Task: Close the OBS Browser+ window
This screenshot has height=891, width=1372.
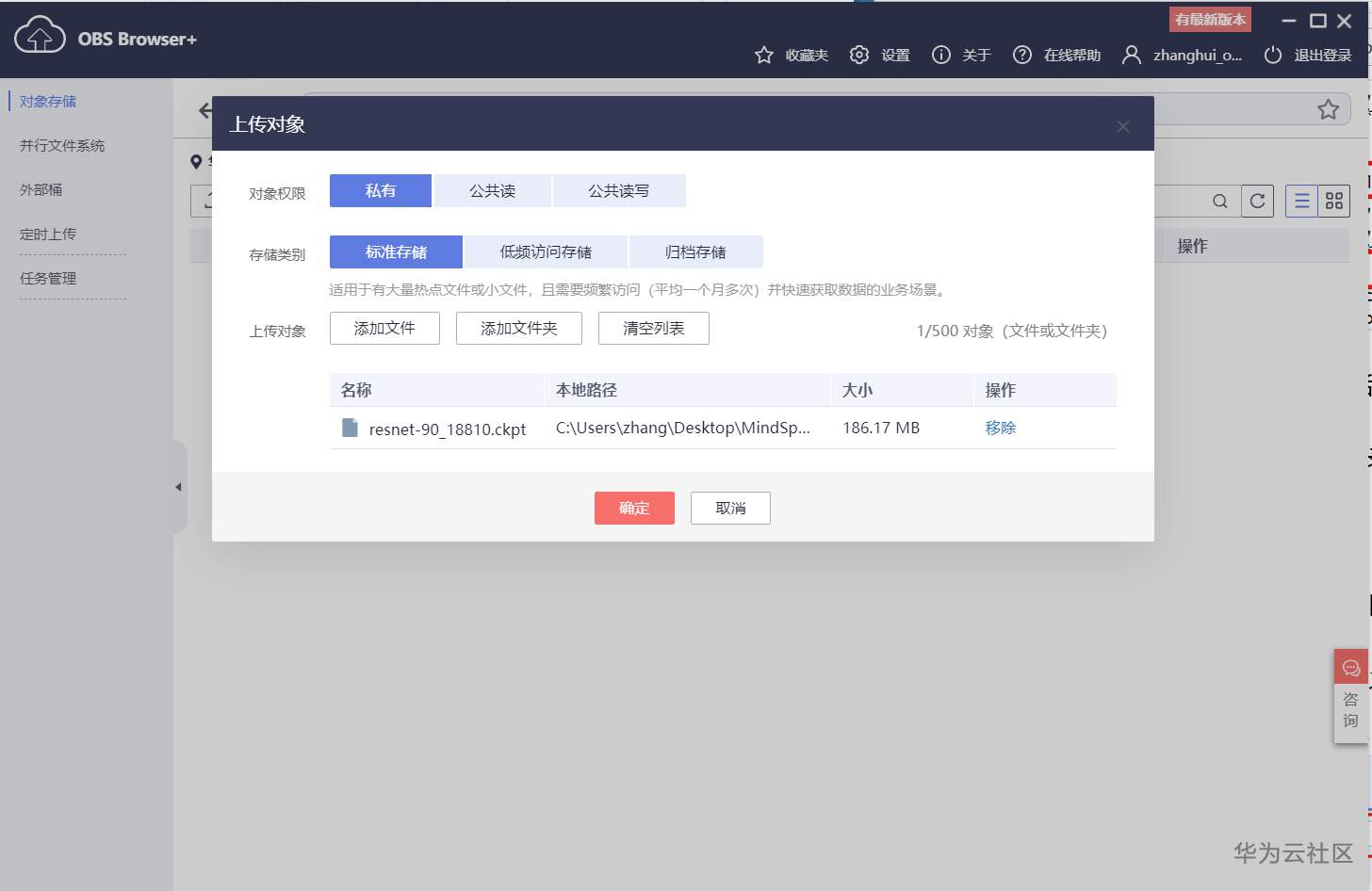Action: 1345,21
